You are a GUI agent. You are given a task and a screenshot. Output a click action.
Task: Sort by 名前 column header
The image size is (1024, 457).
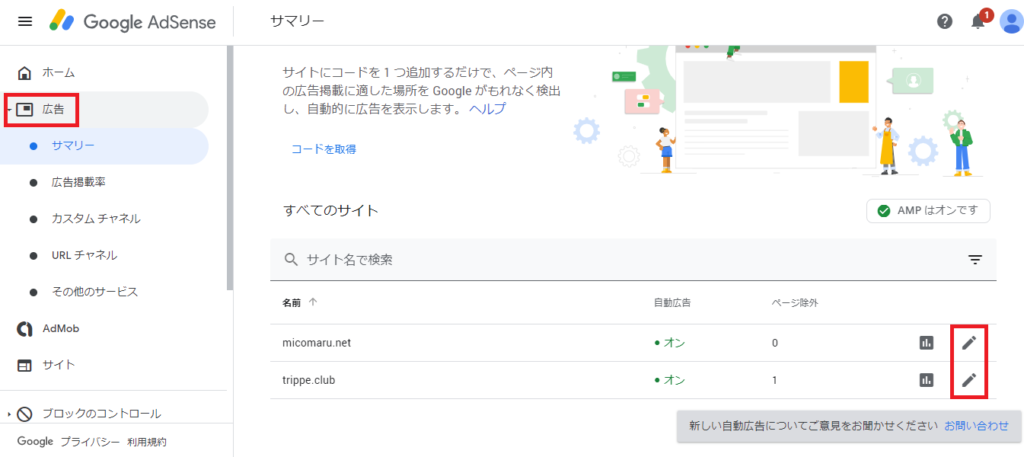[291, 302]
